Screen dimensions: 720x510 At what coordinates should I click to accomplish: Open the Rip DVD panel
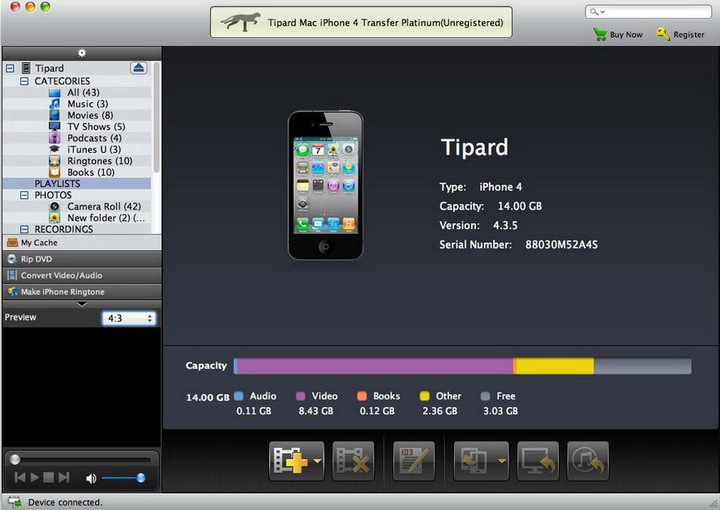coord(82,259)
